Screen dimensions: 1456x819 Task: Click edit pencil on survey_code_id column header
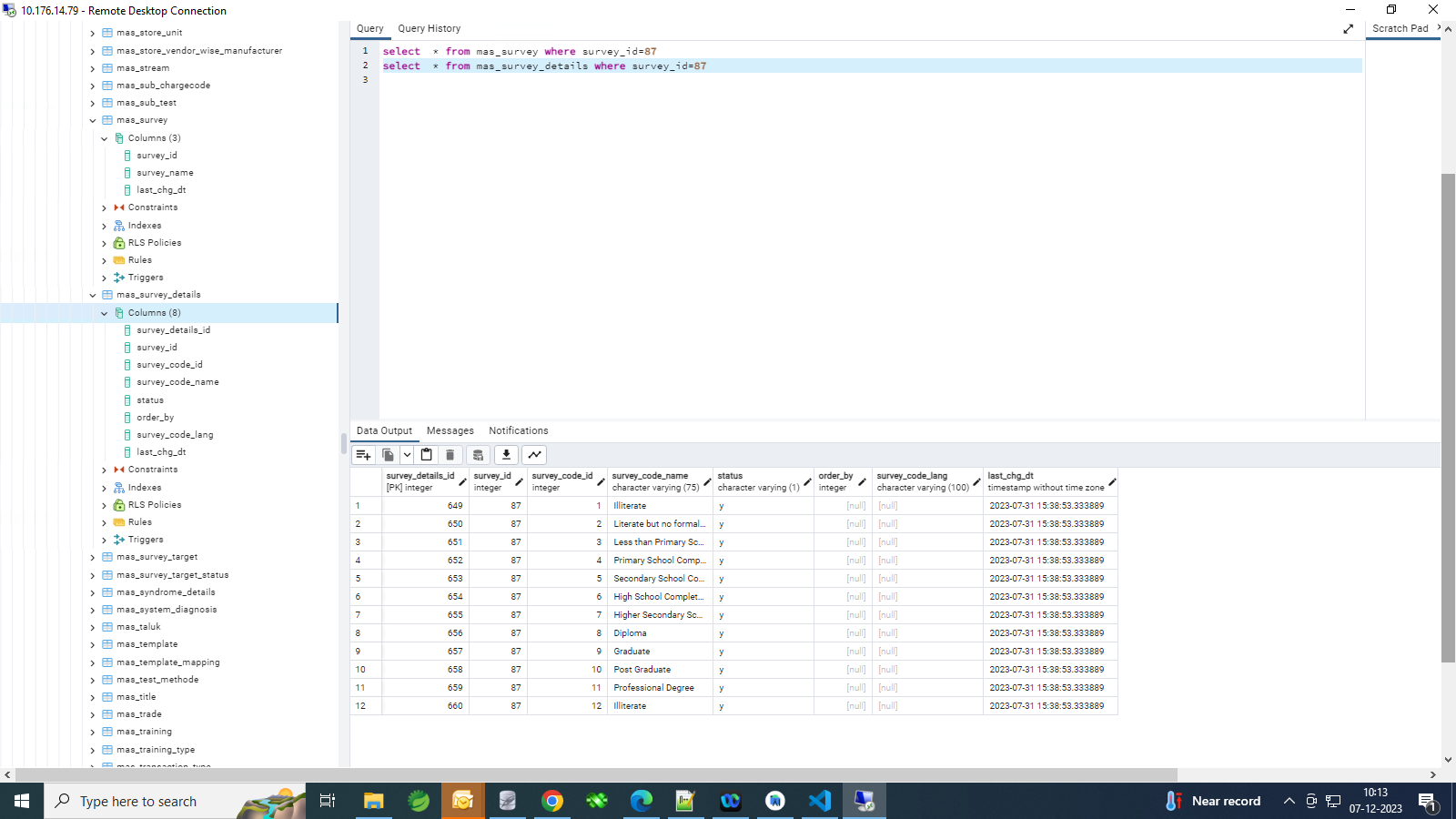(x=601, y=481)
